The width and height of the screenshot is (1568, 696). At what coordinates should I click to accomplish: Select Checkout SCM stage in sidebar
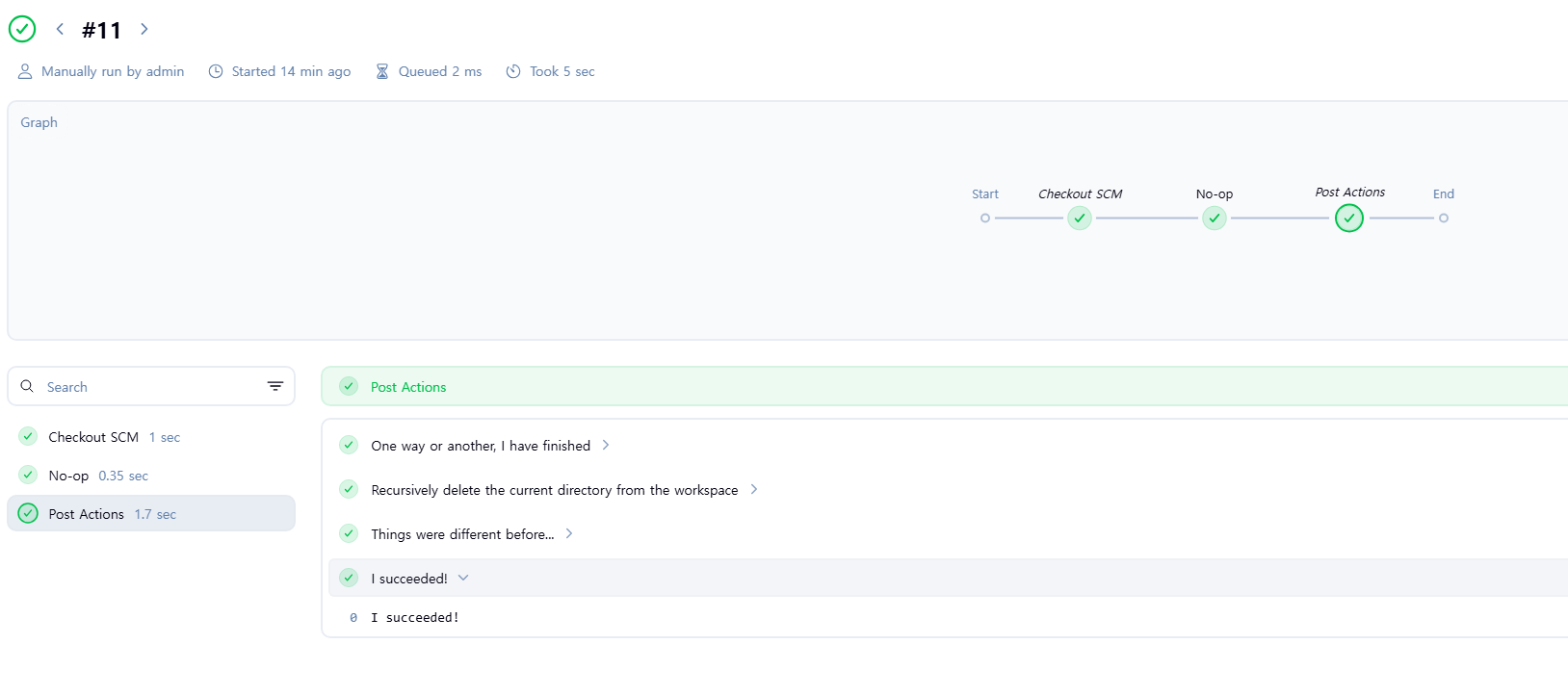pos(151,437)
